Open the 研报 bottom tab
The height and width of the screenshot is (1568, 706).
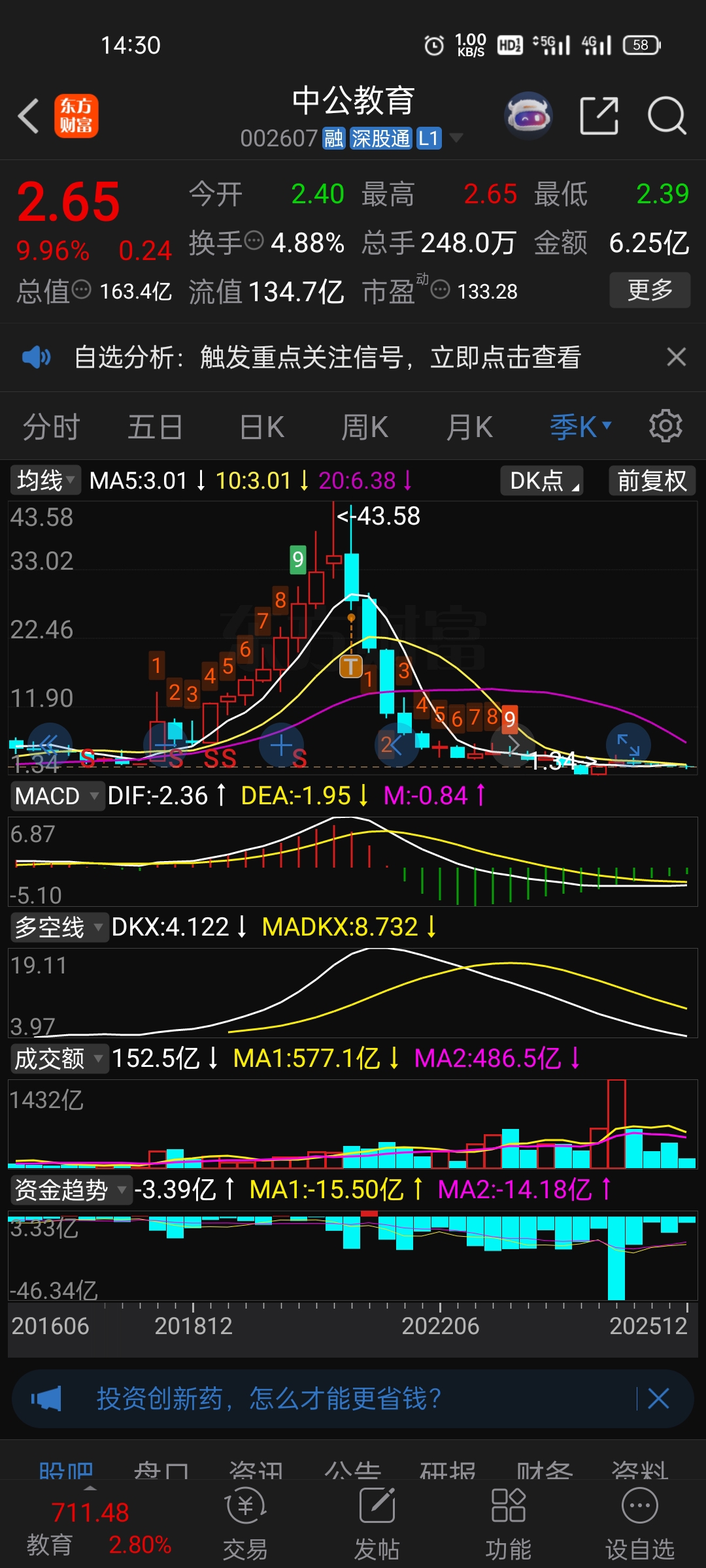448,1471
